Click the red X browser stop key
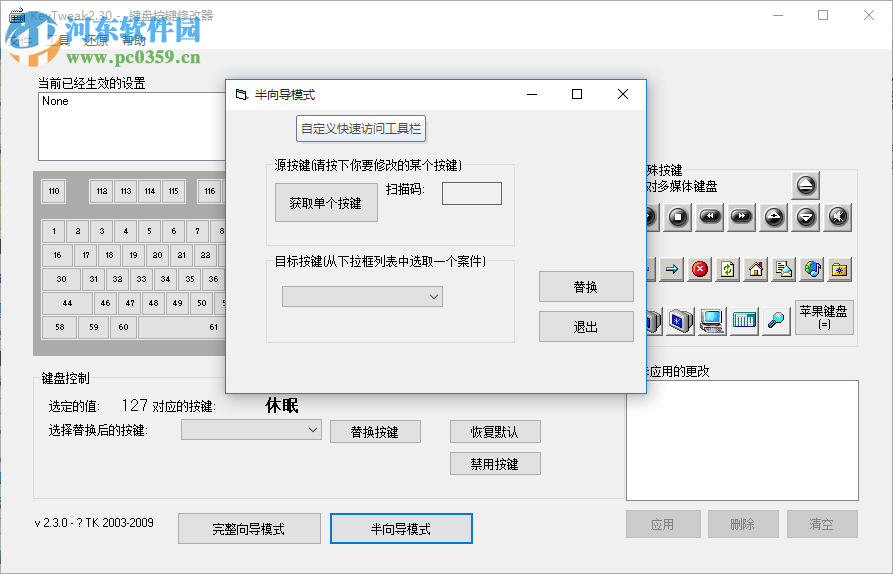 [x=699, y=269]
